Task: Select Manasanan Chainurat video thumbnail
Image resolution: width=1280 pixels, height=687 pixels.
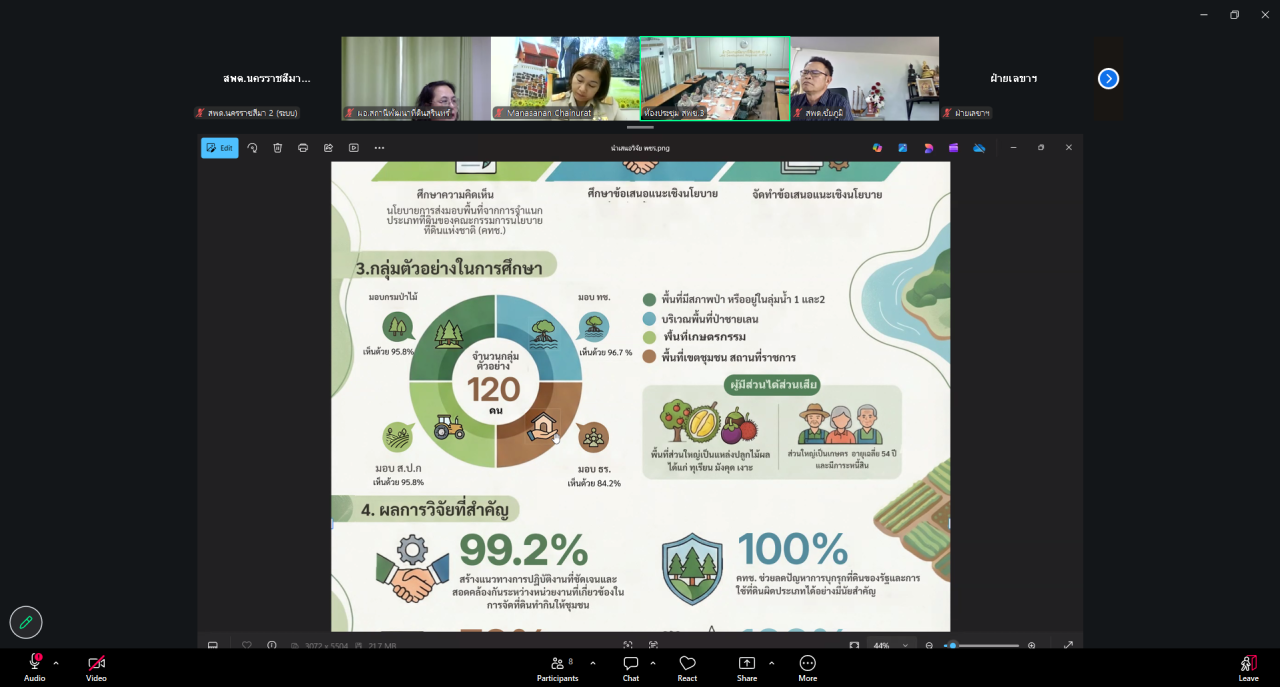Action: (x=565, y=78)
